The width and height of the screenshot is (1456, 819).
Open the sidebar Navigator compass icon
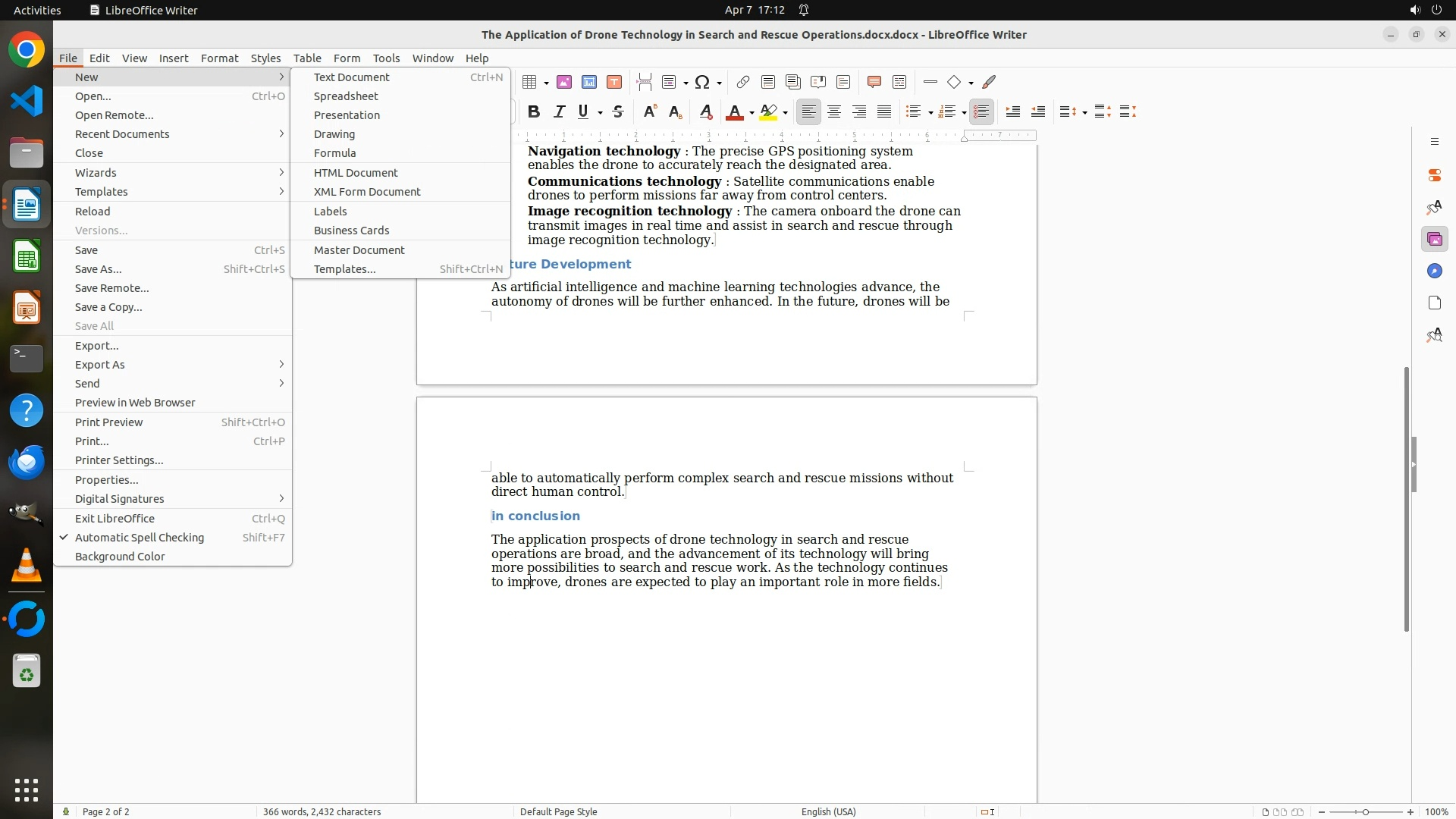point(1434,271)
